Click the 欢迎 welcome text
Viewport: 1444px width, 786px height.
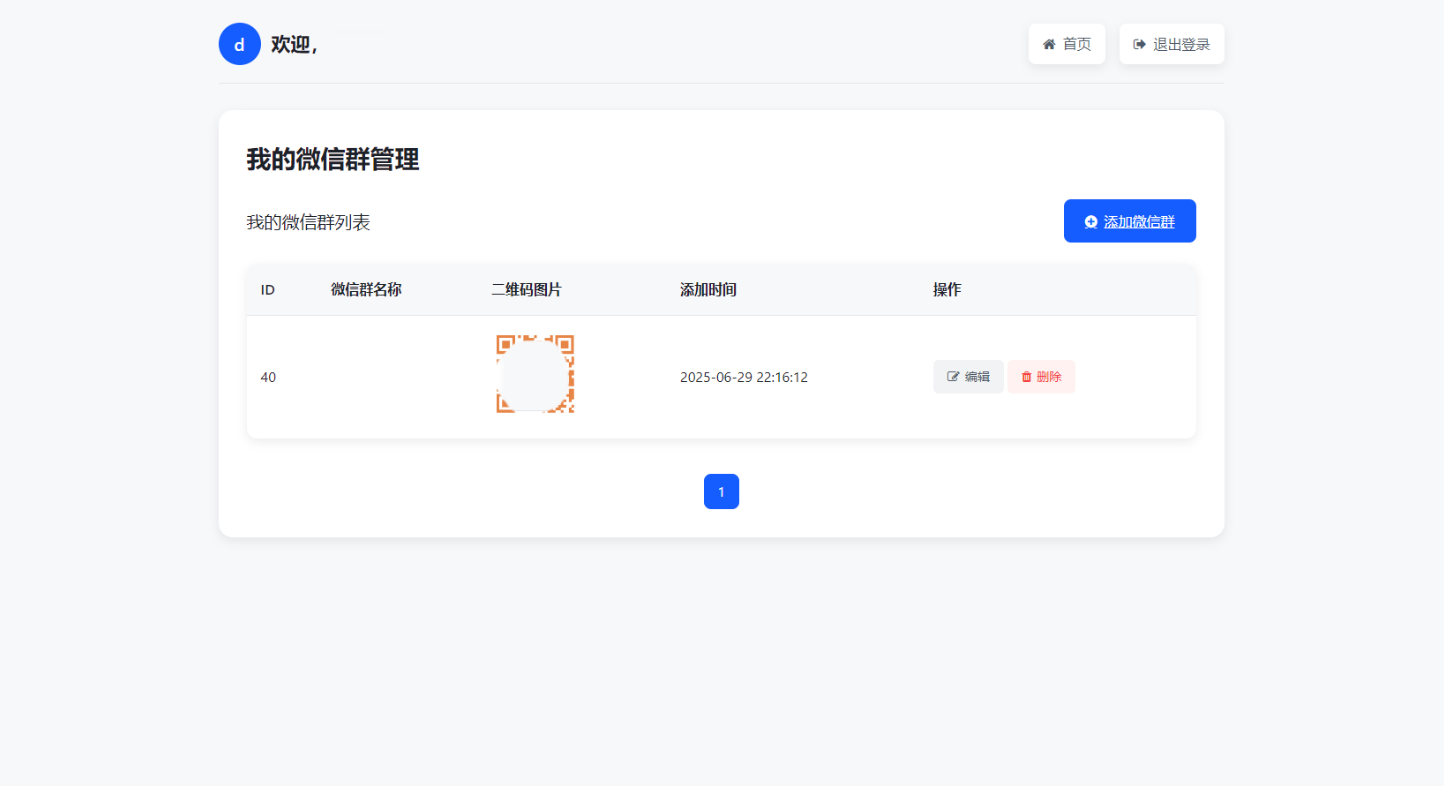click(294, 45)
